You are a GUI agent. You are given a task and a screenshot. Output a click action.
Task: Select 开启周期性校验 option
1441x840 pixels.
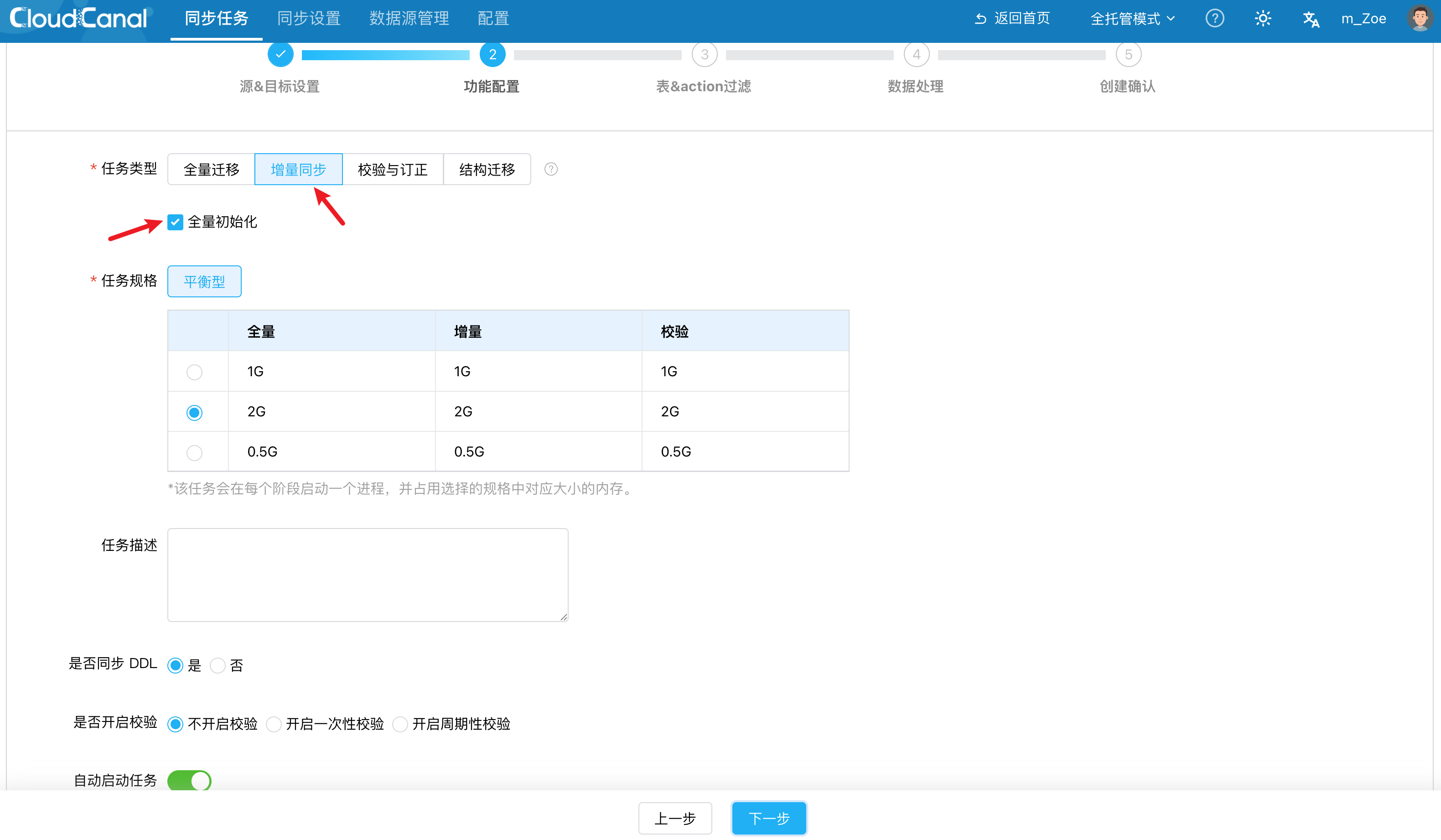400,724
